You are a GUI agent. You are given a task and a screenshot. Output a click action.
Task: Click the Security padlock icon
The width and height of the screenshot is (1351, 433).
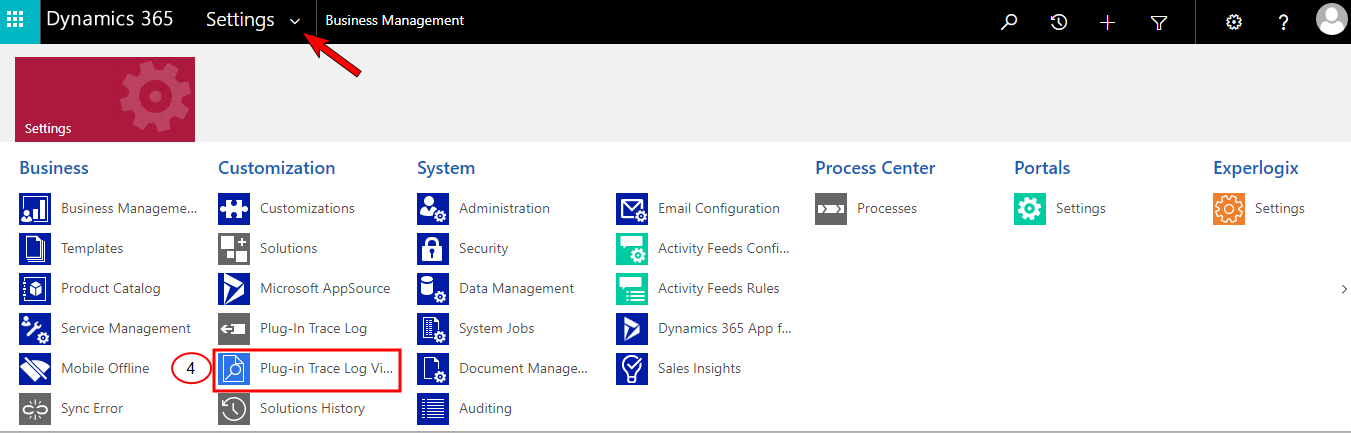click(433, 249)
